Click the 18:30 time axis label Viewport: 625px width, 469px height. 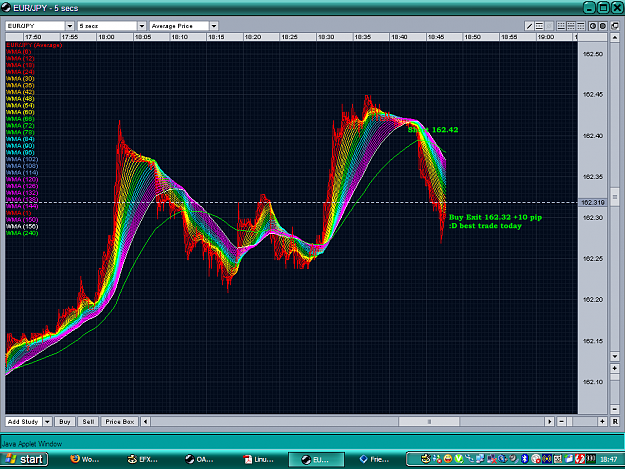326,37
